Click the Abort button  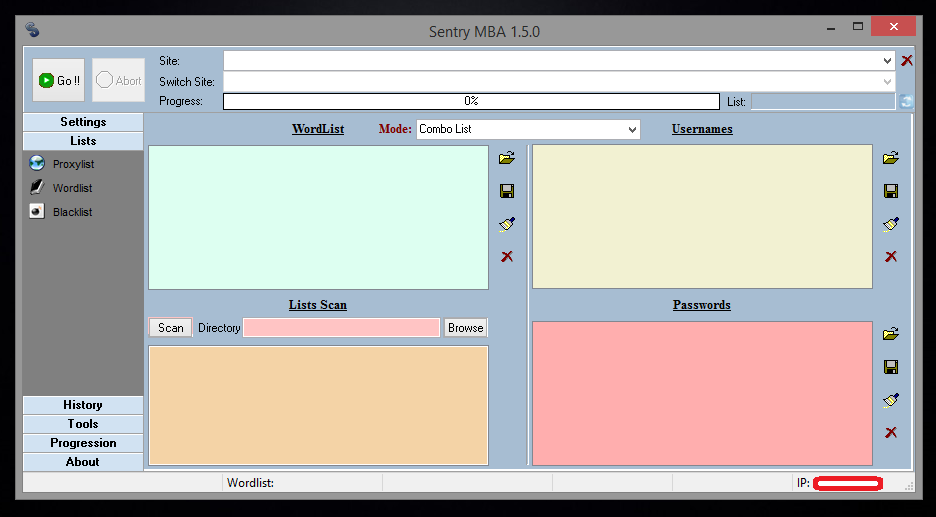click(x=119, y=80)
